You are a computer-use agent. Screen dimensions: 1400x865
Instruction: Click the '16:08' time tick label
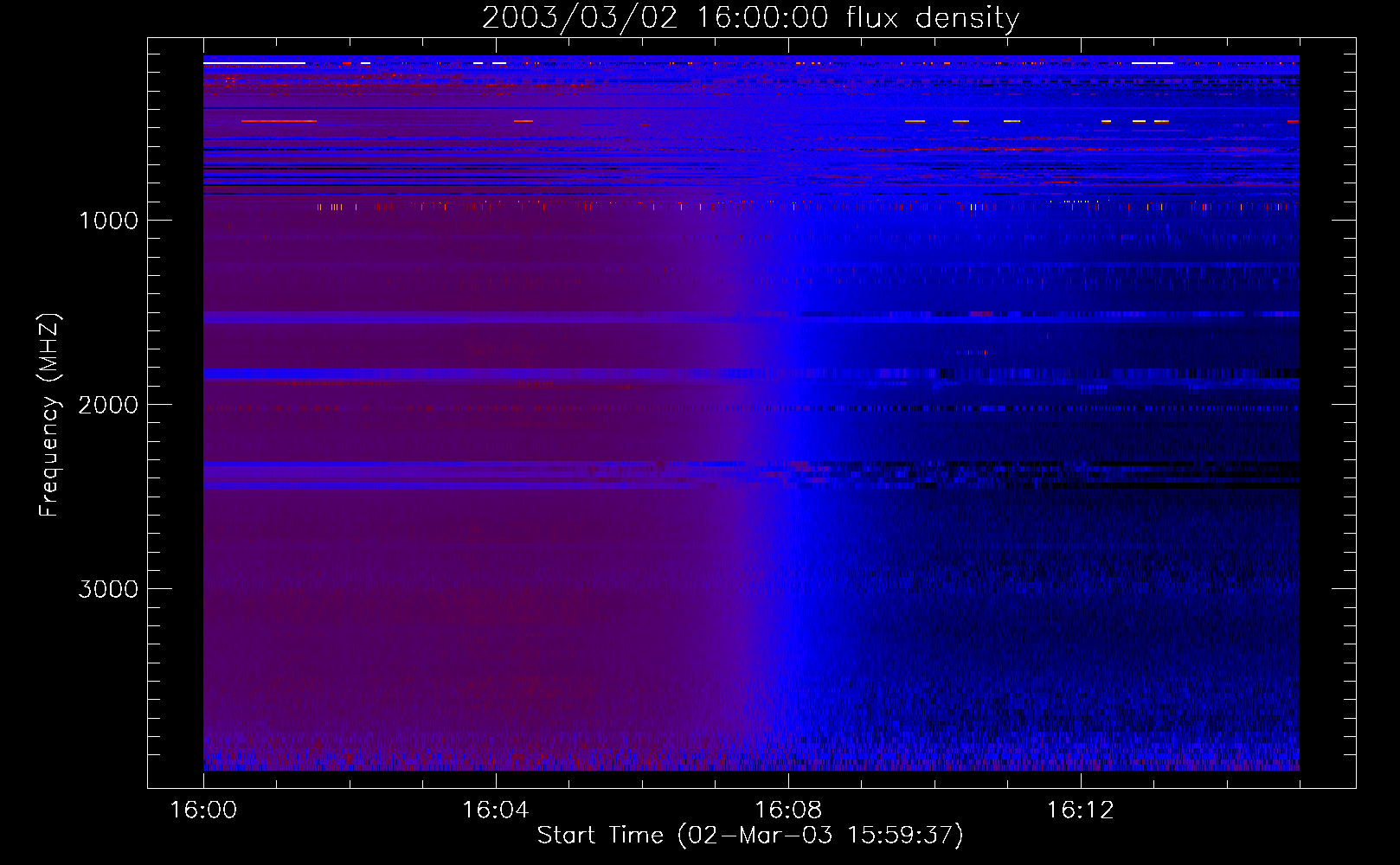point(788,811)
